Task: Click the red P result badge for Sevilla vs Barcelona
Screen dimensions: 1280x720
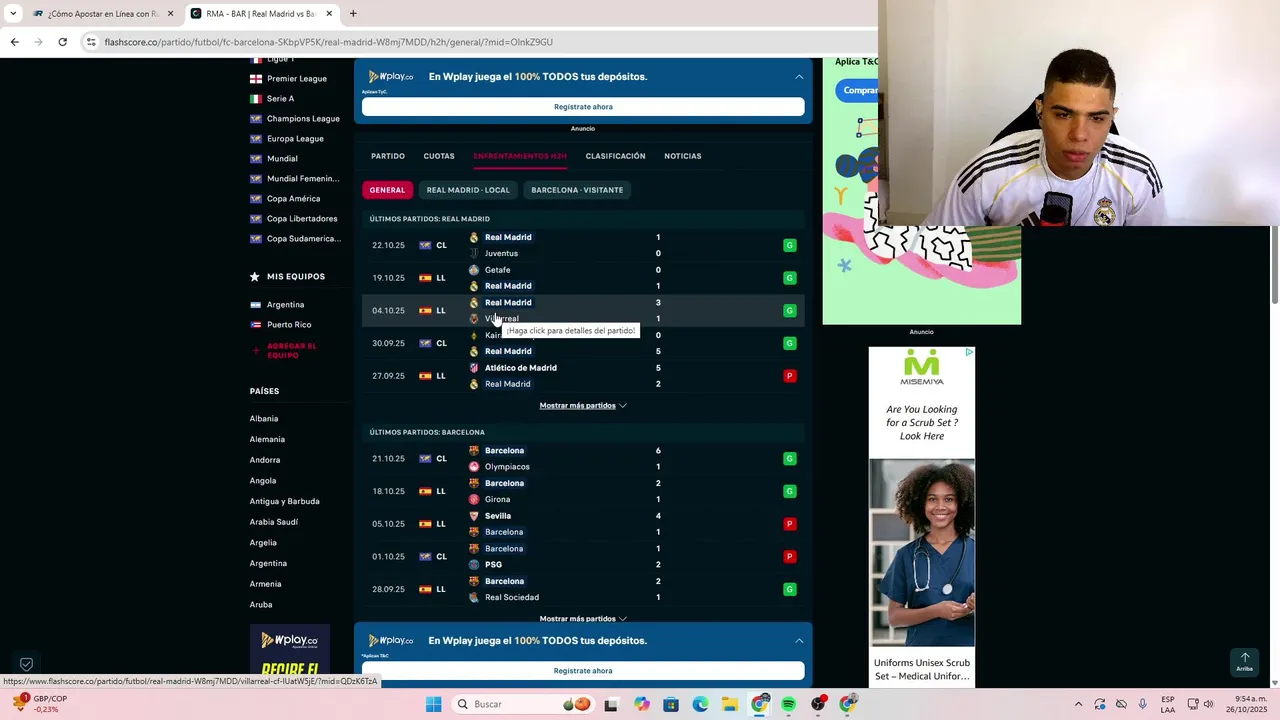Action: point(790,524)
